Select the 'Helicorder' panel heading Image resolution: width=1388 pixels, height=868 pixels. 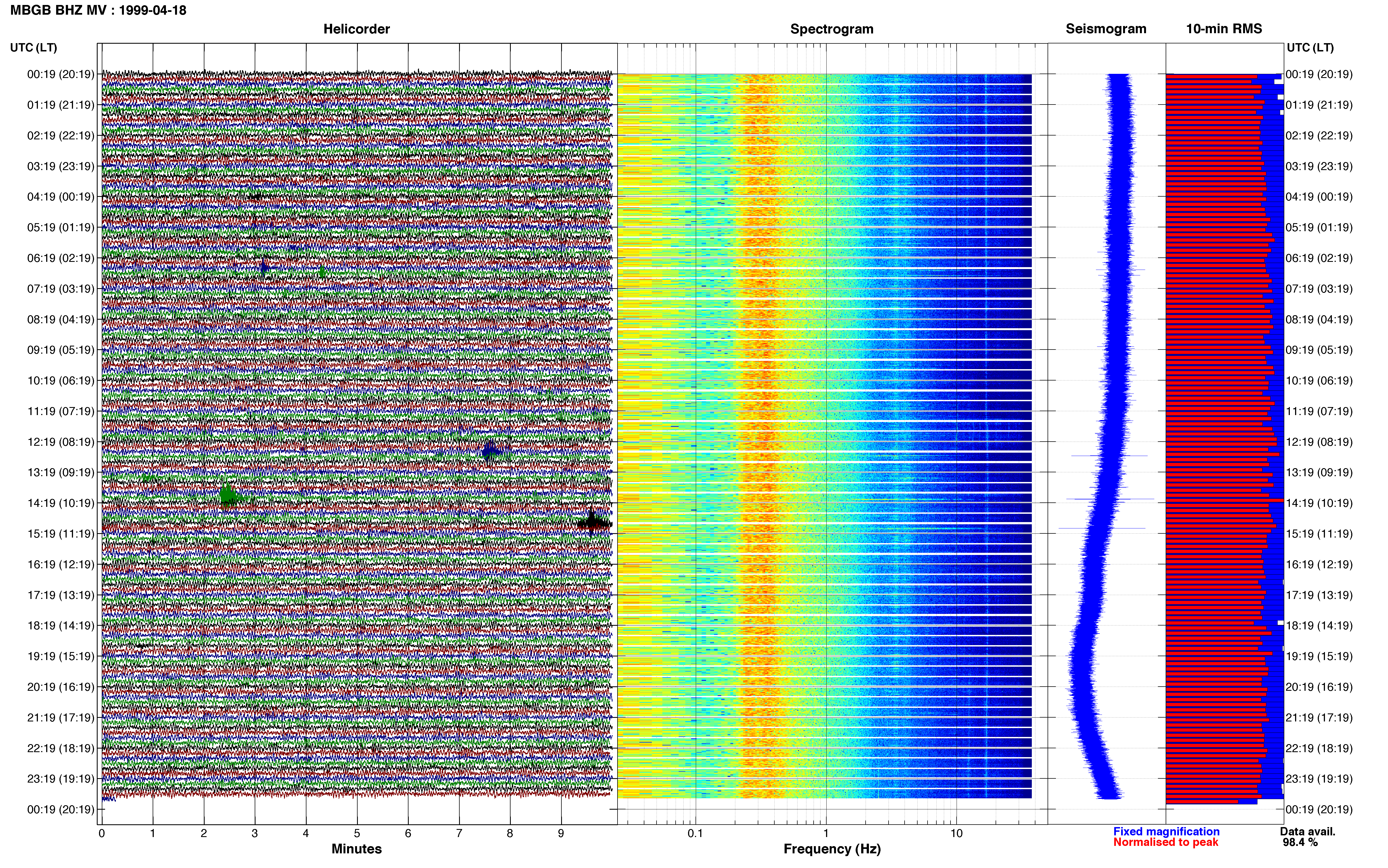point(356,29)
